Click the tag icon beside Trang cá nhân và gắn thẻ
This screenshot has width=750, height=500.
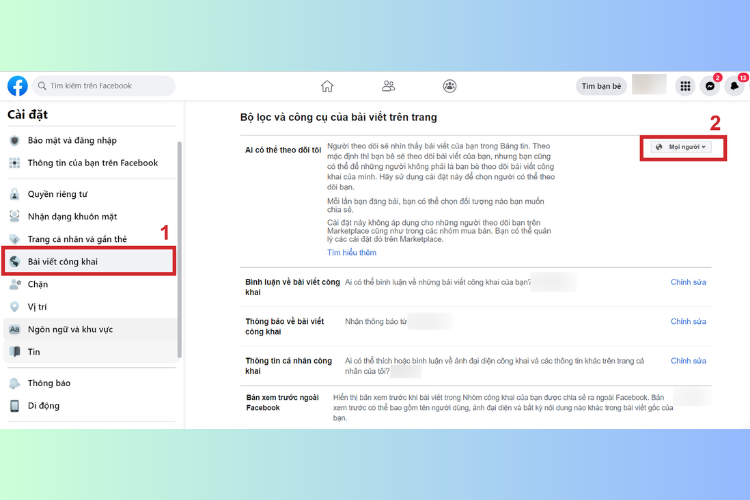(15, 239)
